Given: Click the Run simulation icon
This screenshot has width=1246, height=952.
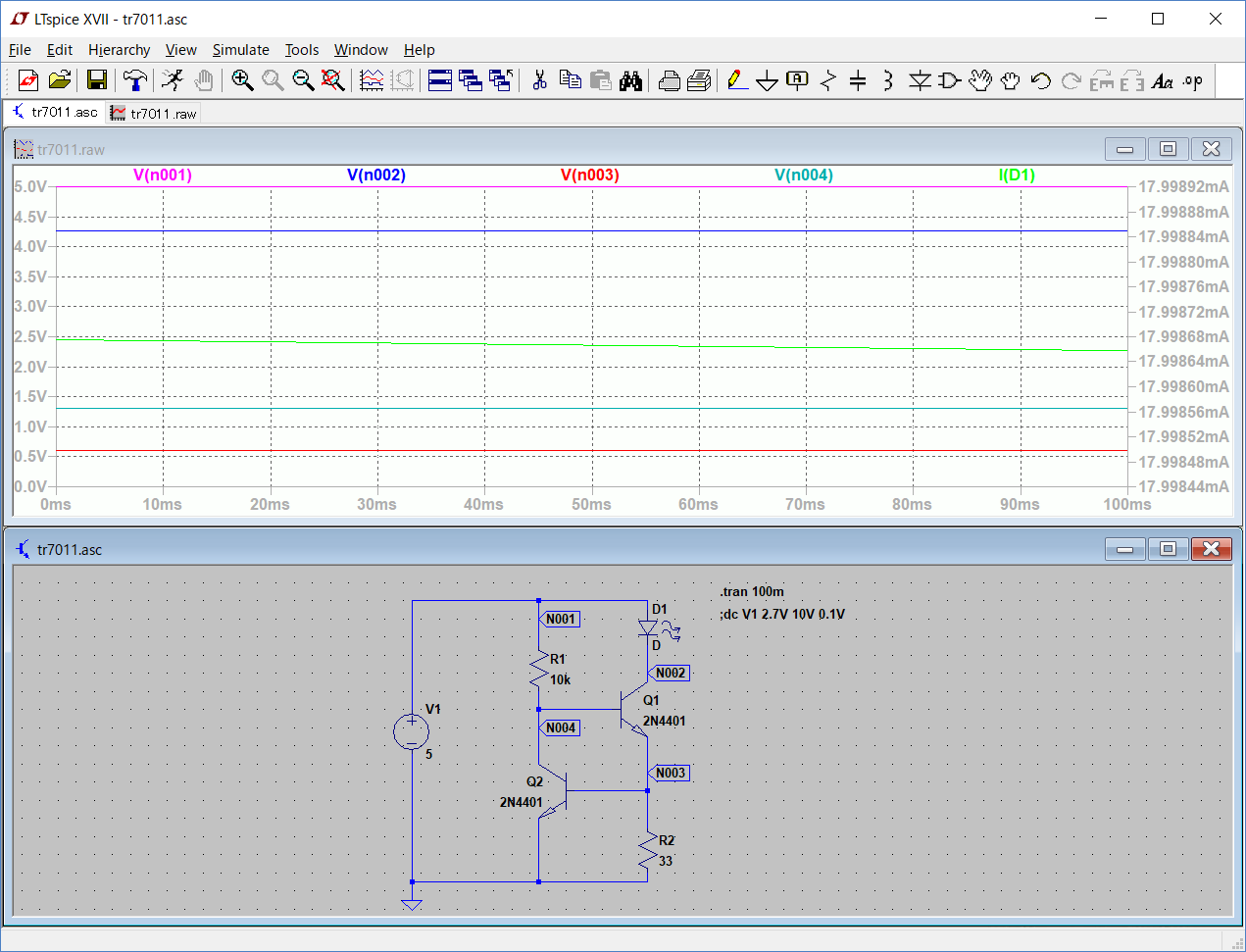Looking at the screenshot, I should 173,80.
